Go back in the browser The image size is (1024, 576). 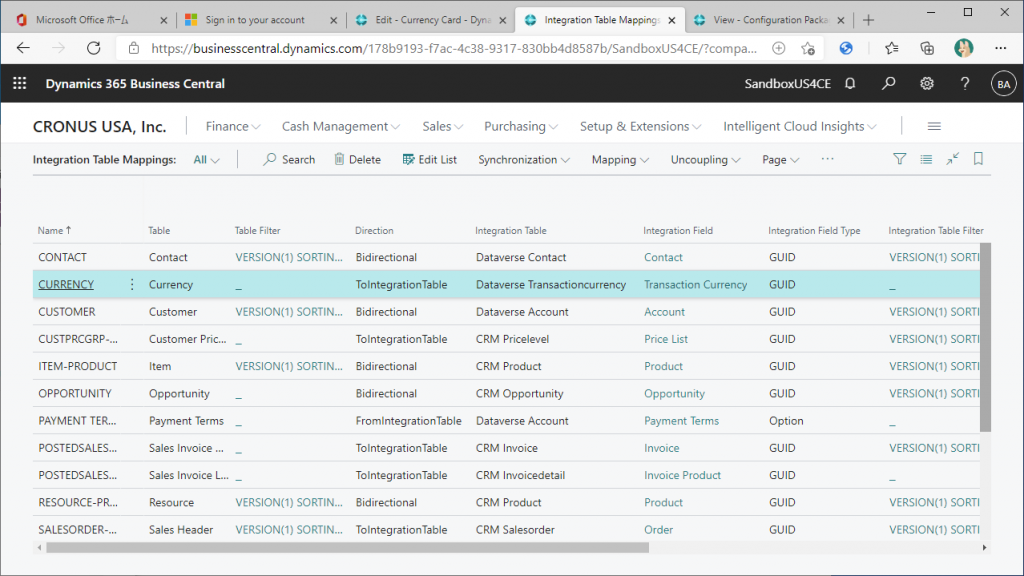(24, 48)
